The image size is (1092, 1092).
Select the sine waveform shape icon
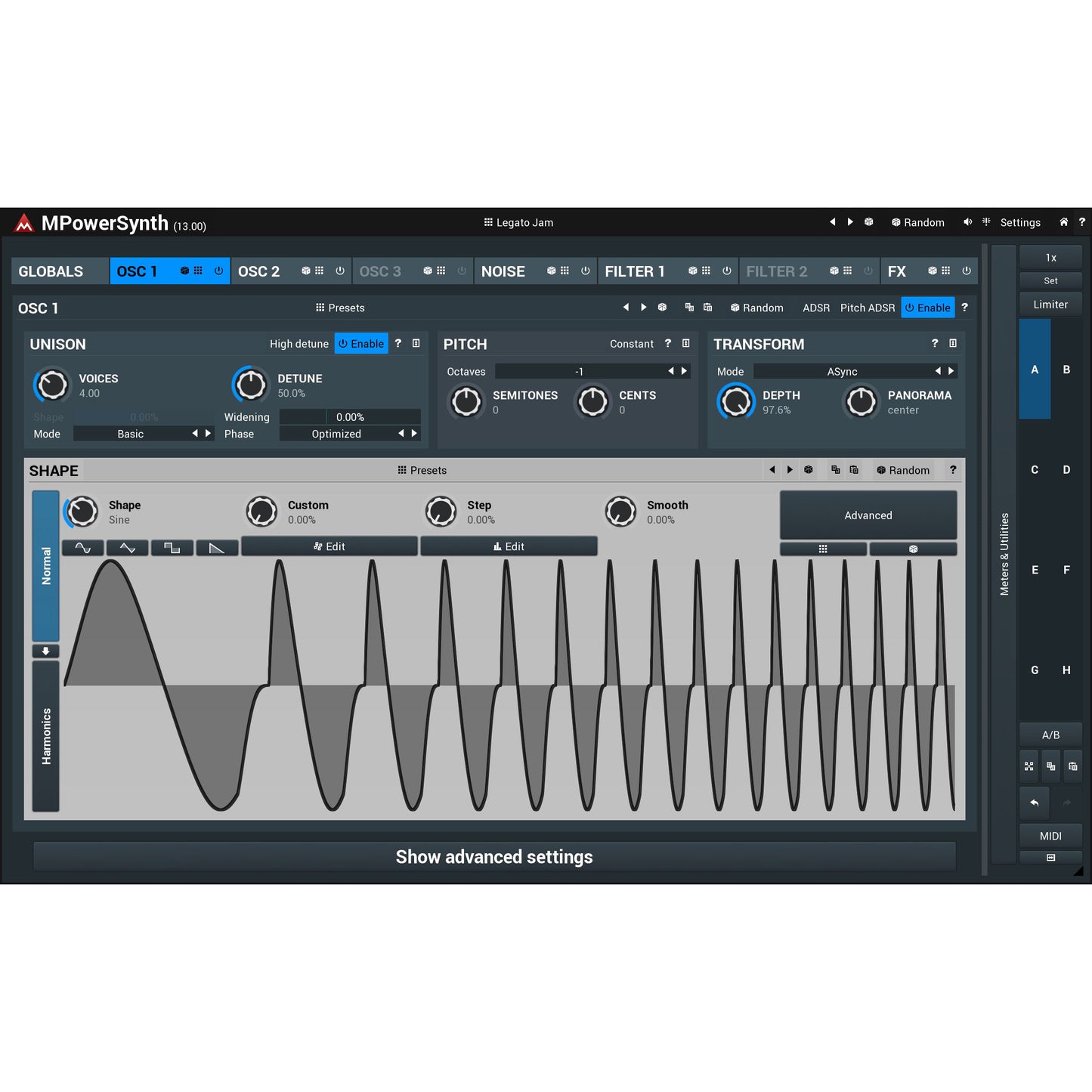pyautogui.click(x=83, y=547)
